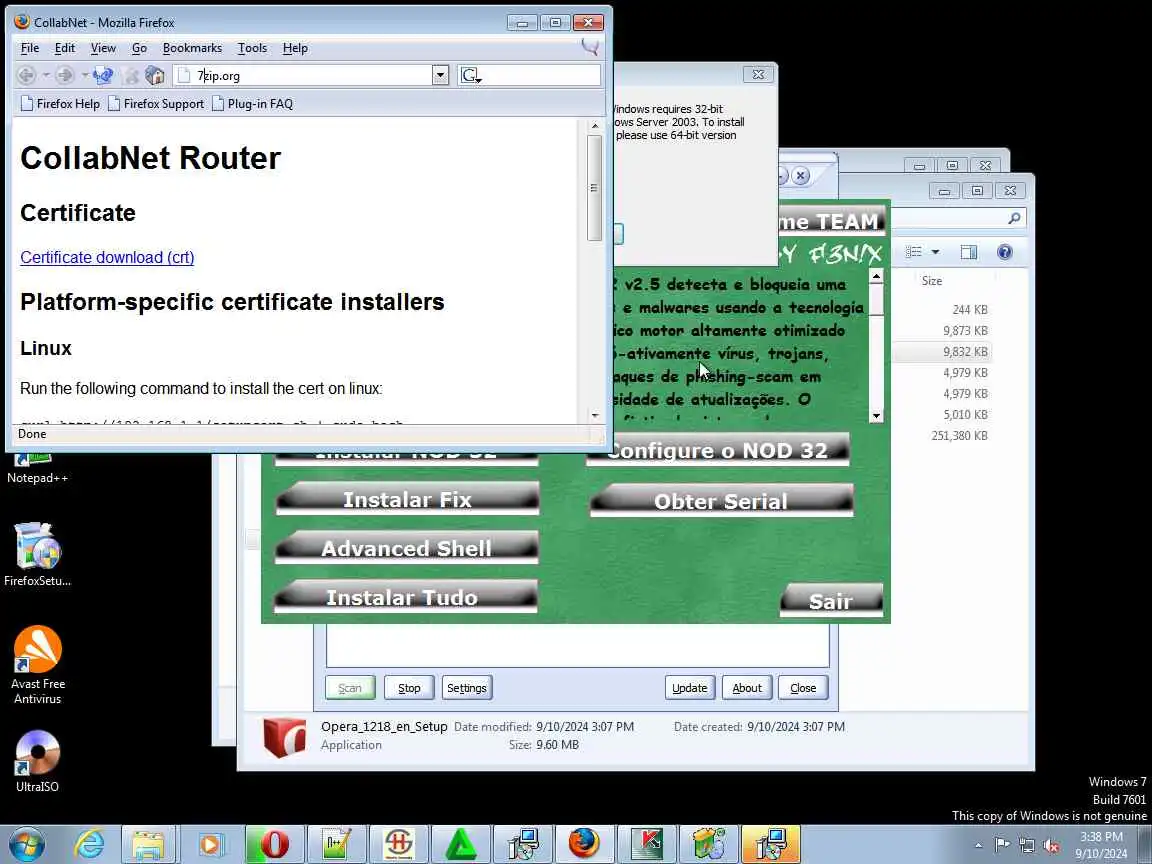Click Firefox URL field showing 7zip.org
Screen dimensions: 1152x864
[x=303, y=75]
